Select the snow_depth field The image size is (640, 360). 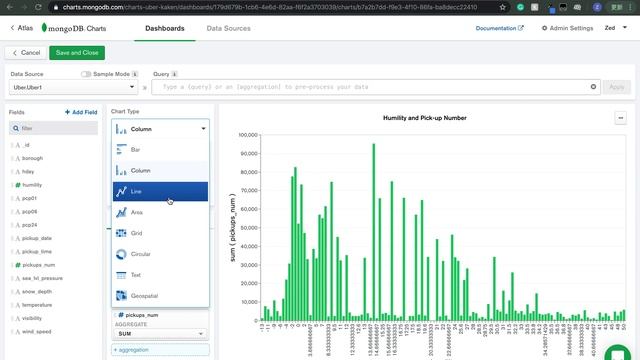click(x=36, y=291)
